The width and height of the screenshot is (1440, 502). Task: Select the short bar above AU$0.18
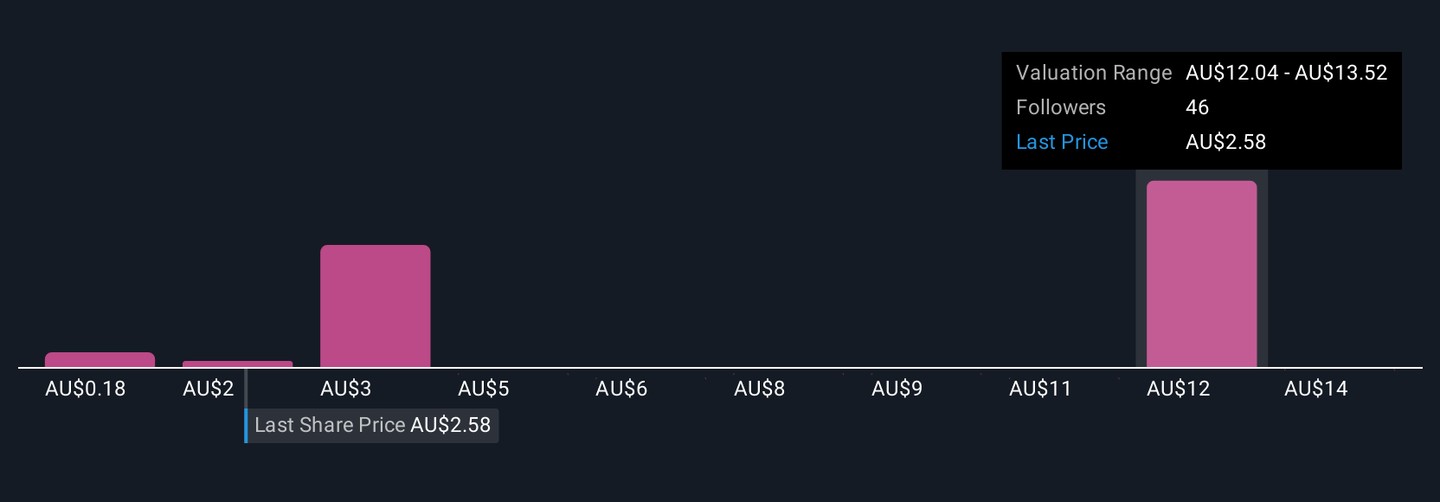(100, 360)
